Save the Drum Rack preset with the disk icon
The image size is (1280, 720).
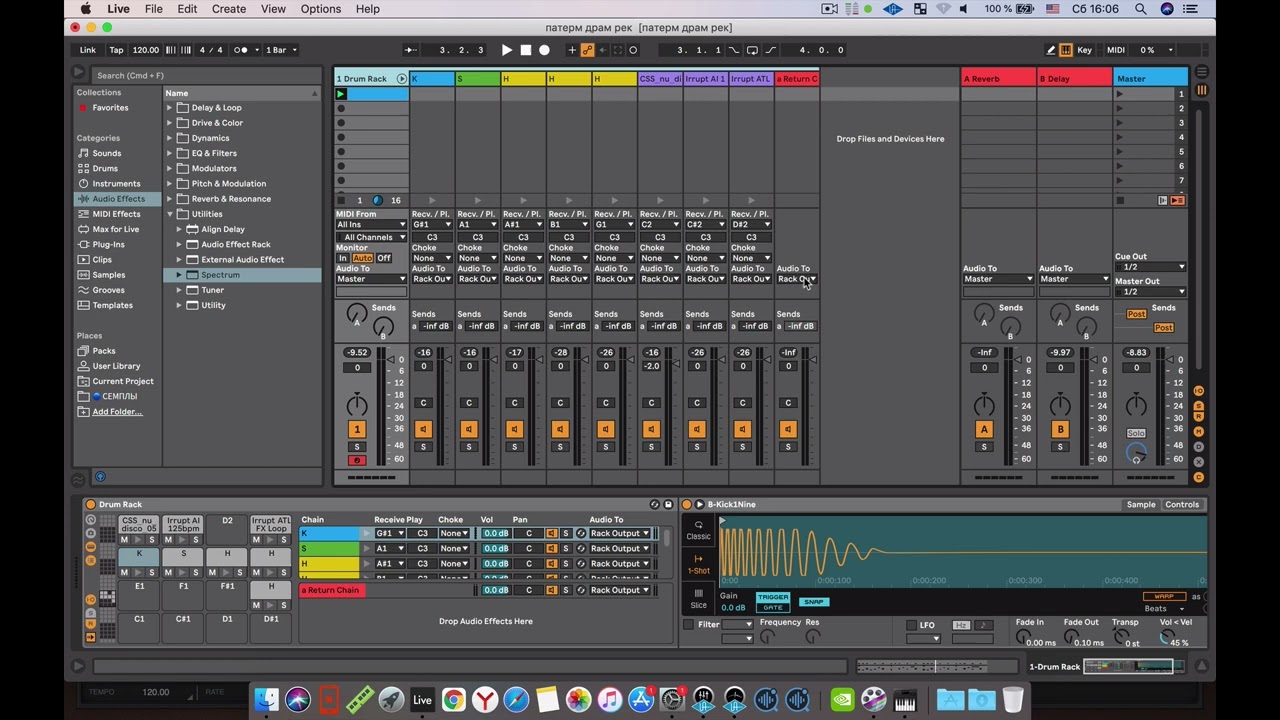click(668, 505)
